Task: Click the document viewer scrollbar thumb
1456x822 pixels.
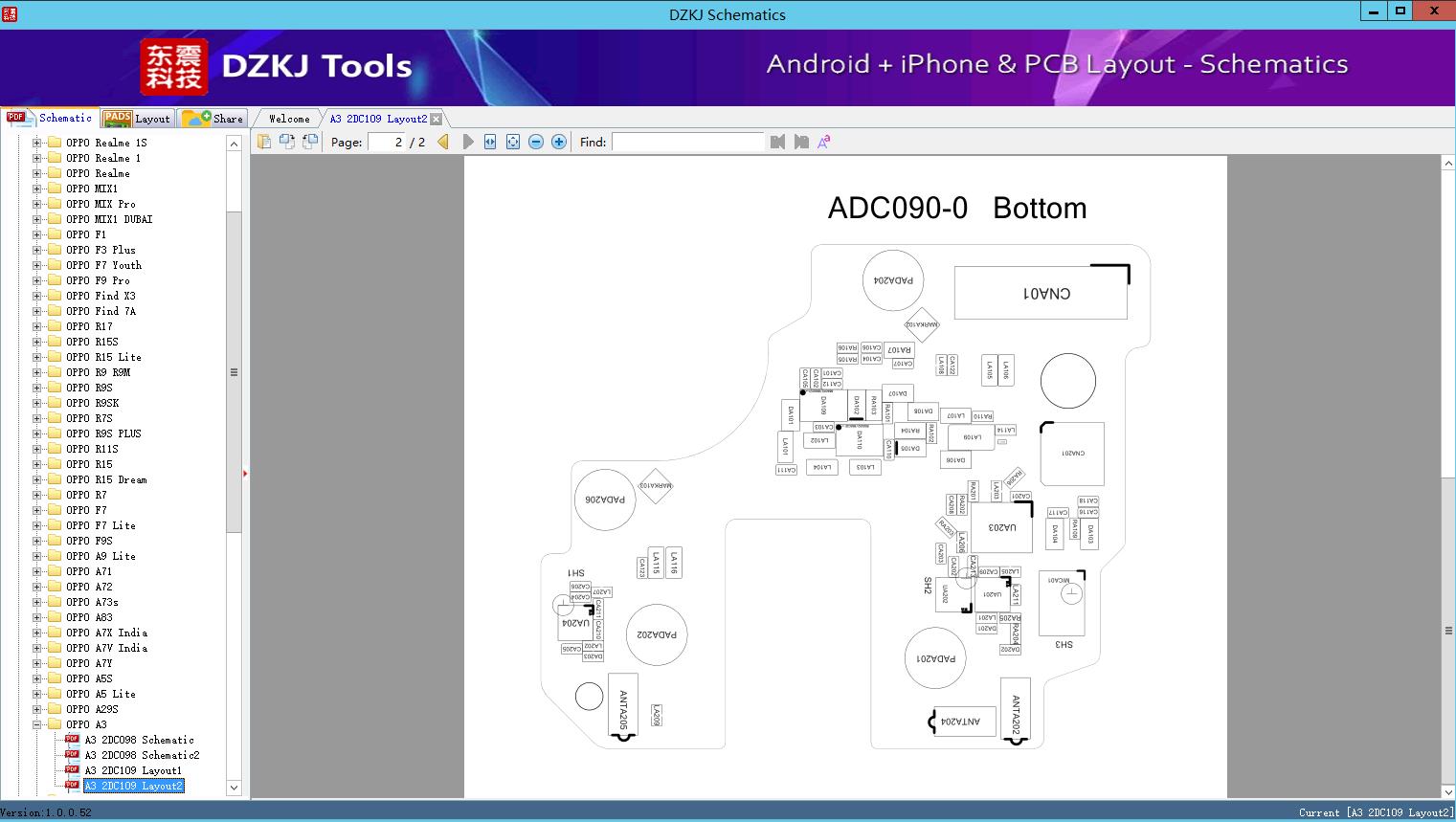Action: tap(1447, 631)
